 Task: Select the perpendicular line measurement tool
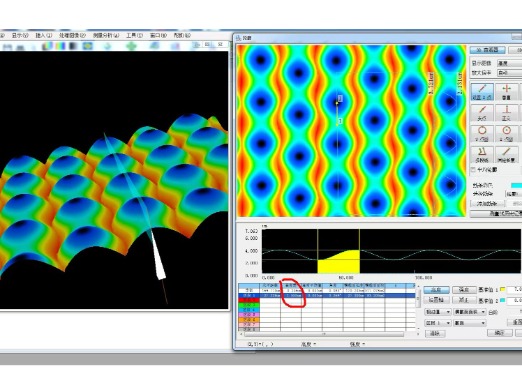[506, 113]
